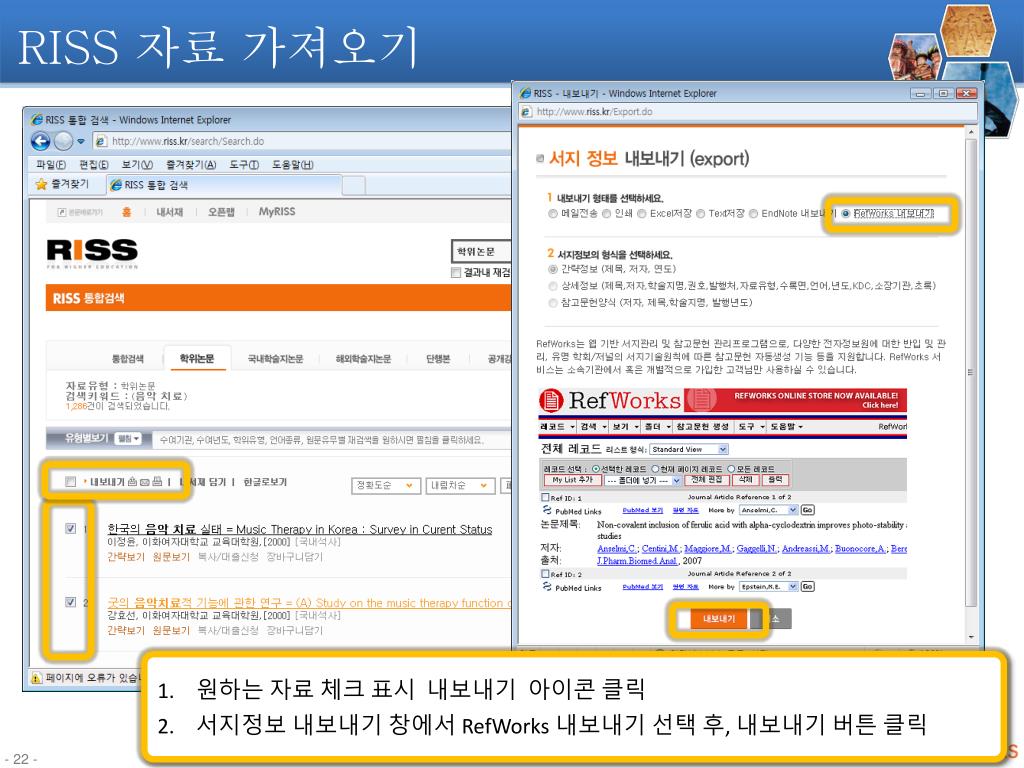The width and height of the screenshot is (1024, 768).
Task: Click PubMed Links icon under Ref ID: 2
Action: coord(547,586)
